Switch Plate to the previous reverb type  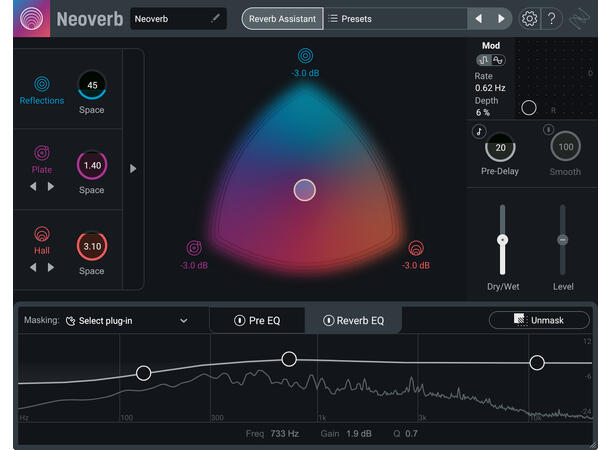tap(33, 187)
